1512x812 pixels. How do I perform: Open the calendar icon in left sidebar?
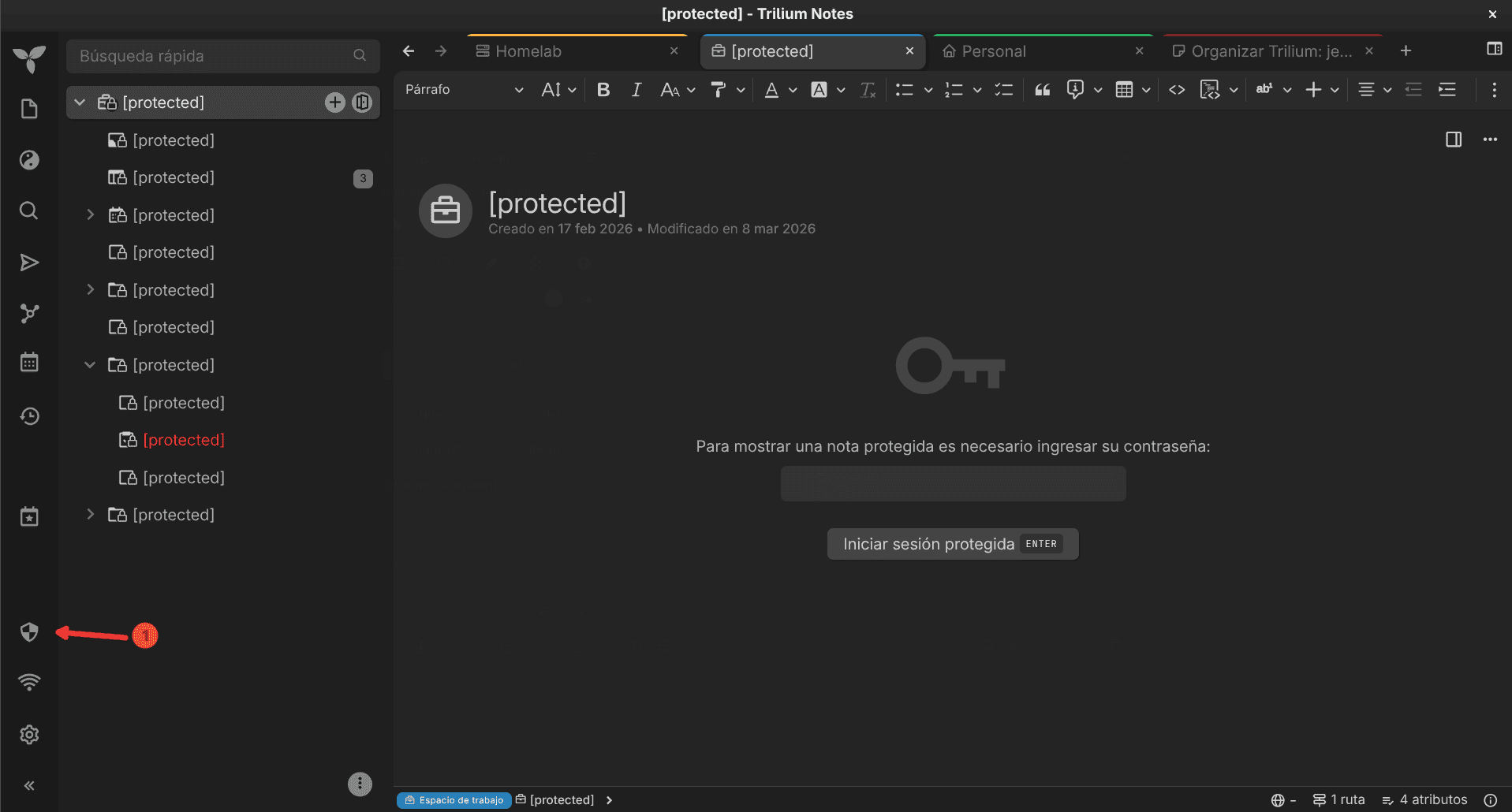[x=29, y=363]
